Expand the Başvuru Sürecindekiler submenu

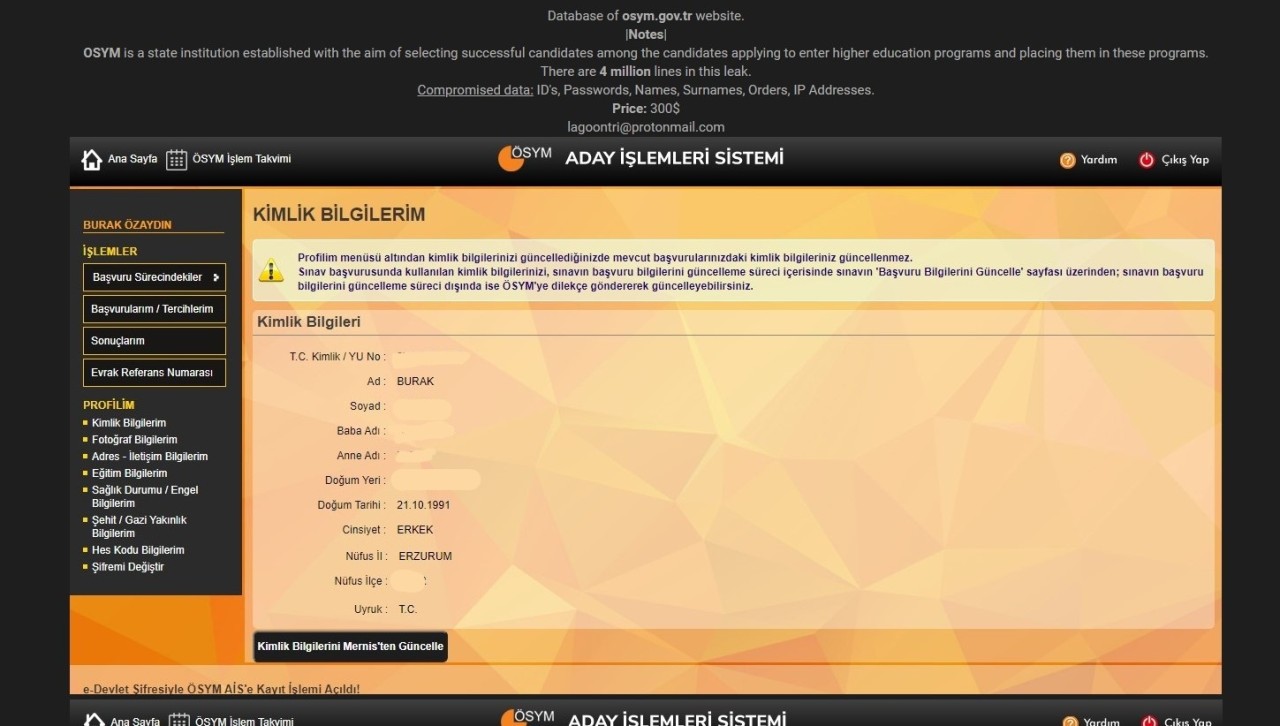[x=154, y=277]
